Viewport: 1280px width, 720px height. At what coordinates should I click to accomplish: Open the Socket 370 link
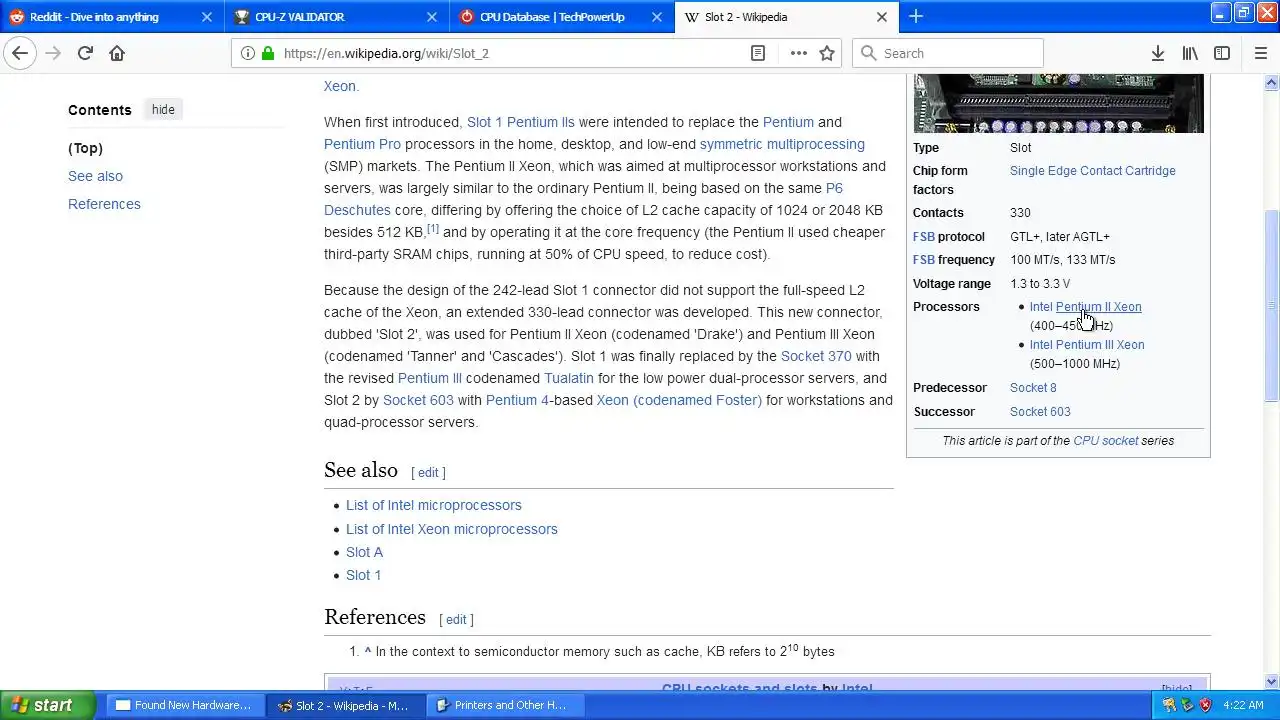(x=816, y=356)
